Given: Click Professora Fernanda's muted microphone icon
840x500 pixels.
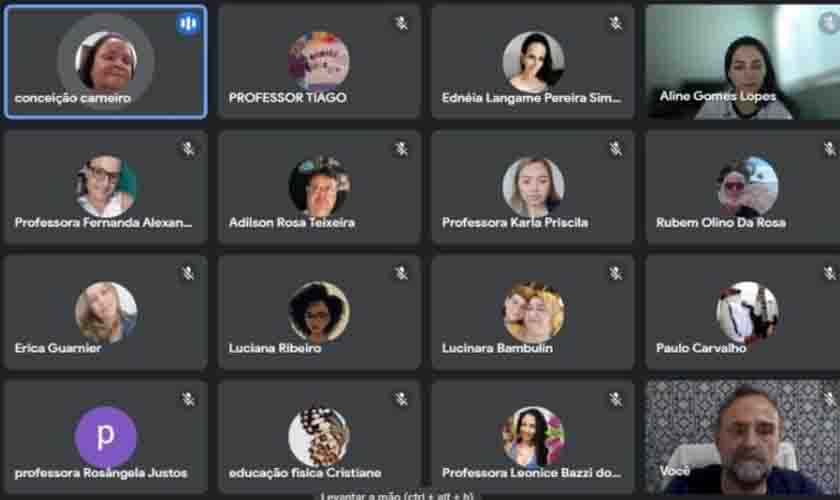Looking at the screenshot, I should (188, 148).
